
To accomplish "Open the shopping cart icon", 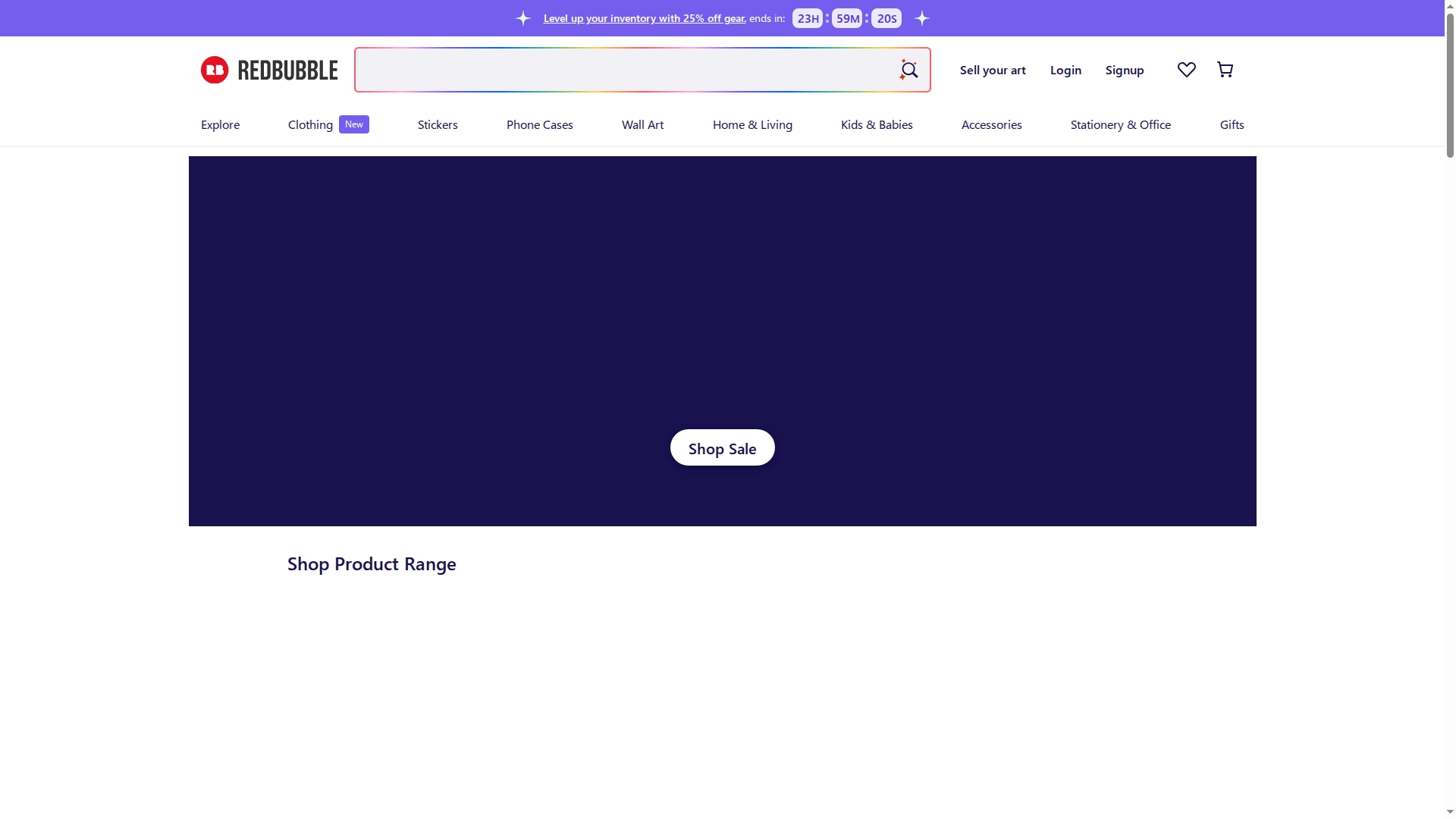I will (1225, 70).
